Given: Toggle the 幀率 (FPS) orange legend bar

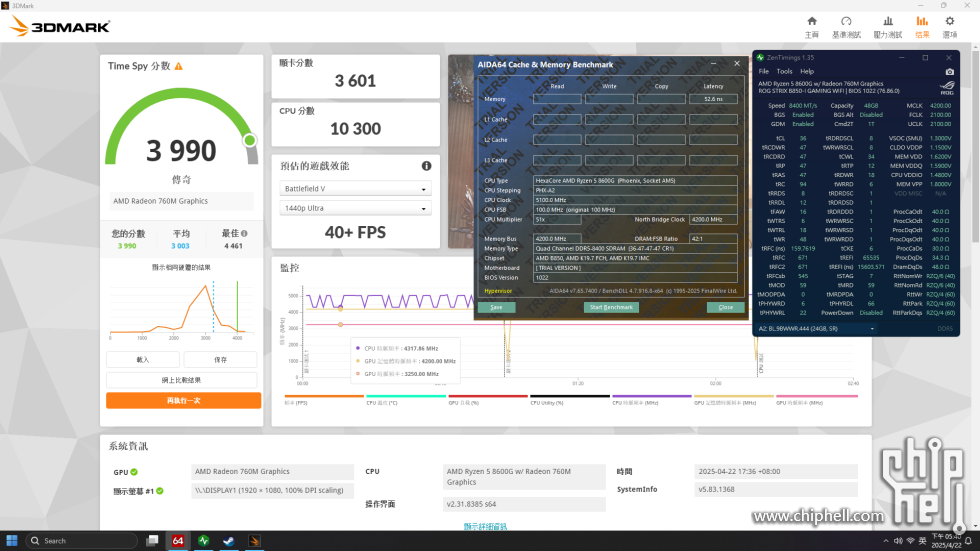Looking at the screenshot, I should click(324, 396).
